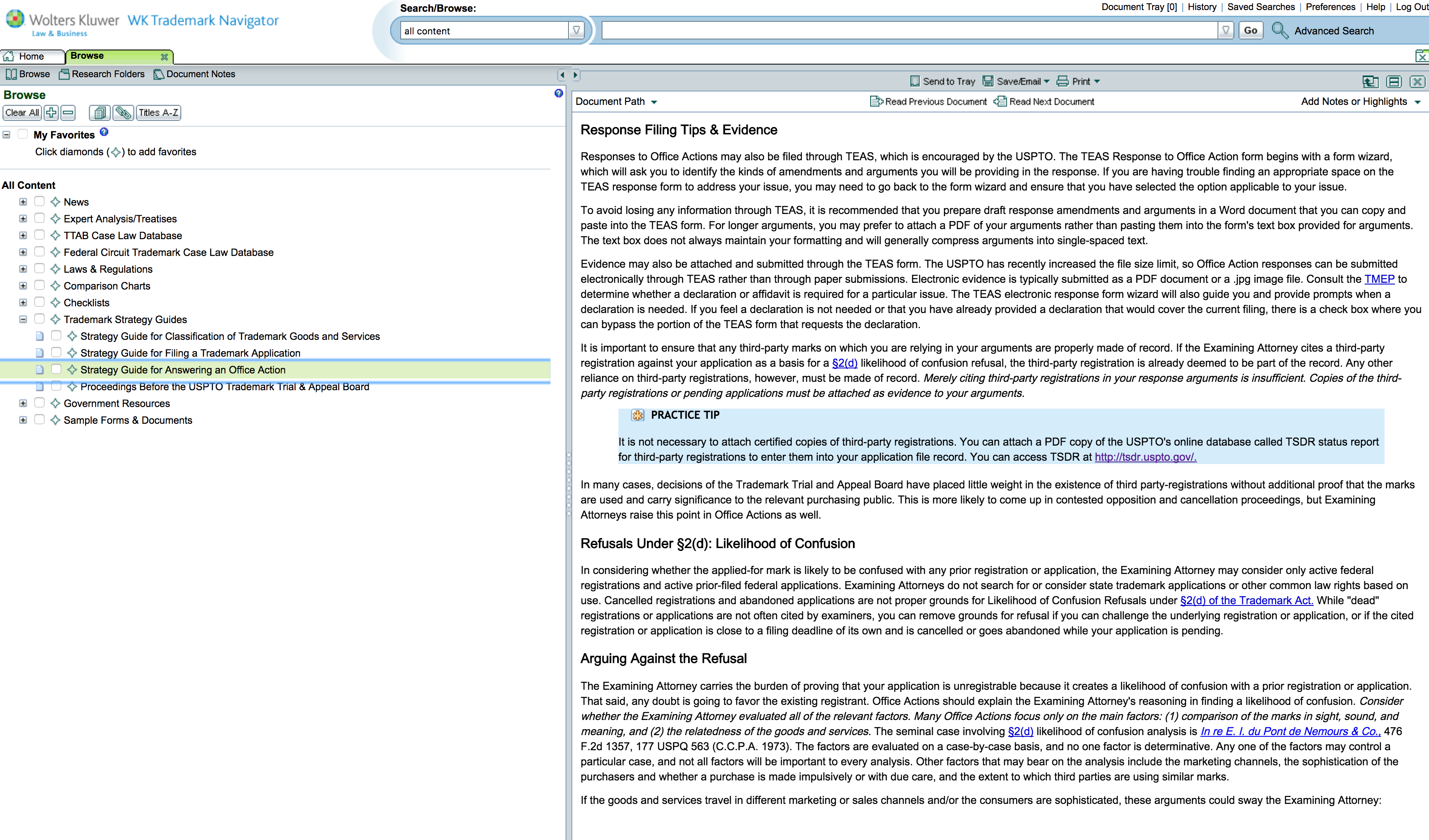The height and width of the screenshot is (840, 1429).
Task: Open Preferences in top menu
Action: coord(1330,7)
